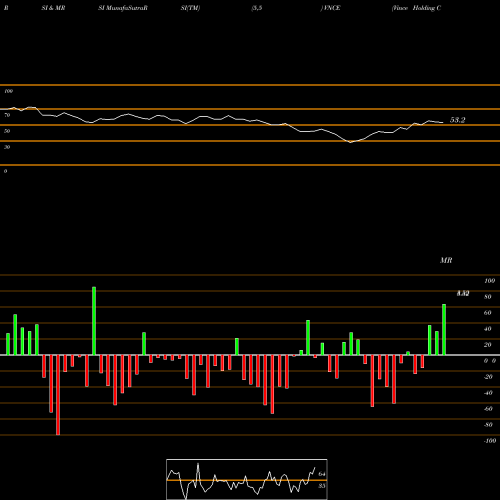This screenshot has height=500, width=500.
Task: Click the 8.32 value beside MR chart
Action: click(x=463, y=293)
